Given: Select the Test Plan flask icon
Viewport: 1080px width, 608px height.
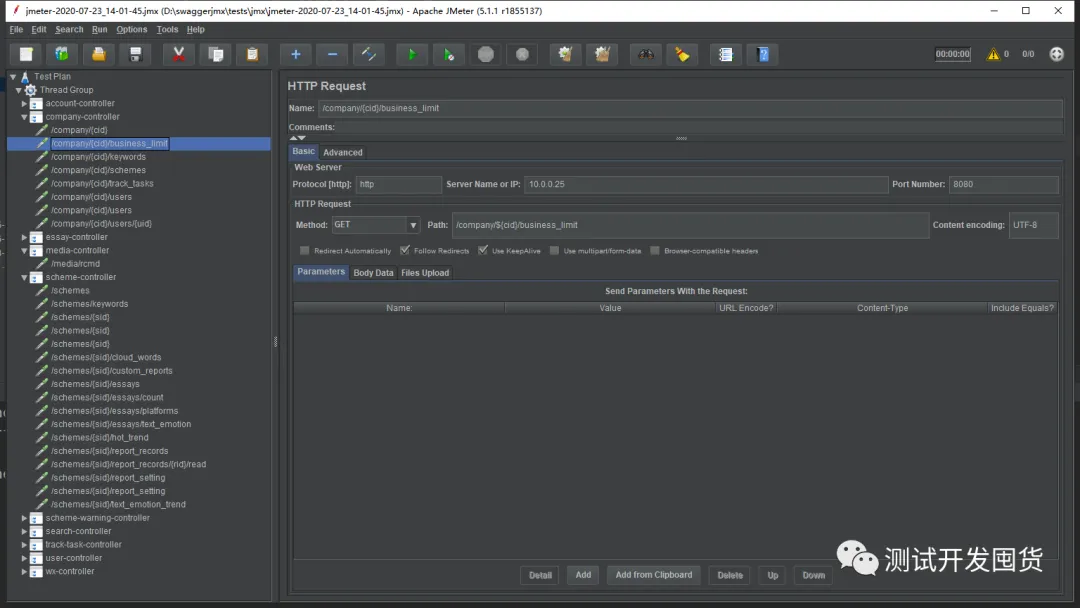Looking at the screenshot, I should pyautogui.click(x=25, y=76).
